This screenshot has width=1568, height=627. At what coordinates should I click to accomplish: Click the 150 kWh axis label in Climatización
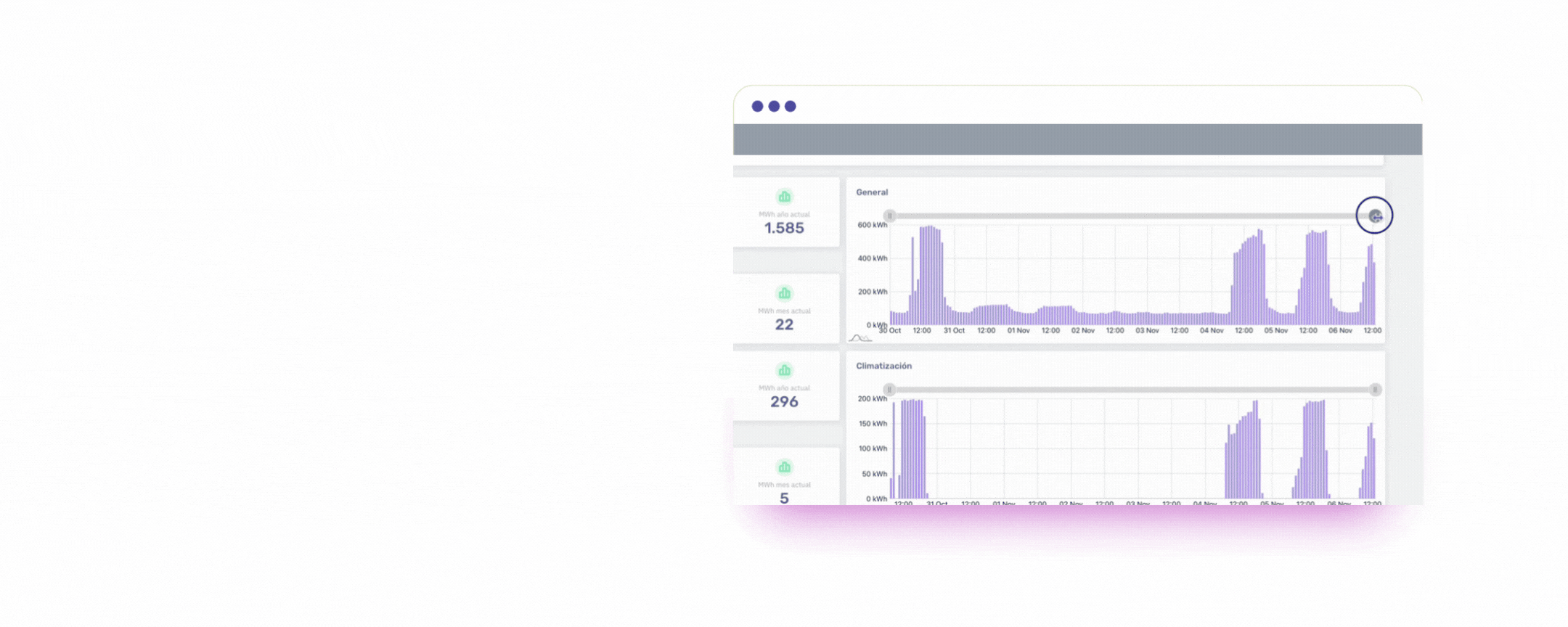tap(873, 423)
